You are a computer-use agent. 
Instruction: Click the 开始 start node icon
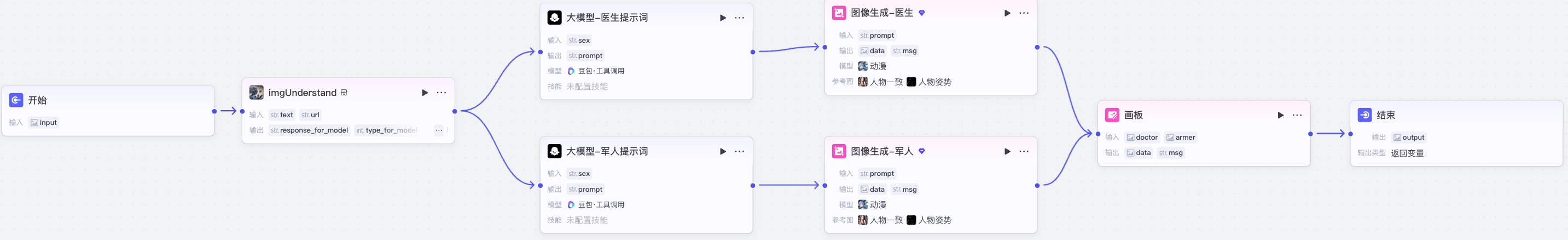tap(16, 100)
